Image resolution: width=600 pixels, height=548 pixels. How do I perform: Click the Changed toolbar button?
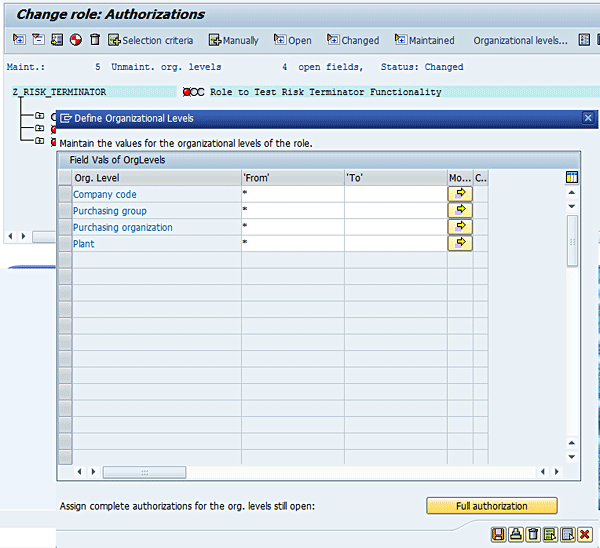pyautogui.click(x=353, y=40)
